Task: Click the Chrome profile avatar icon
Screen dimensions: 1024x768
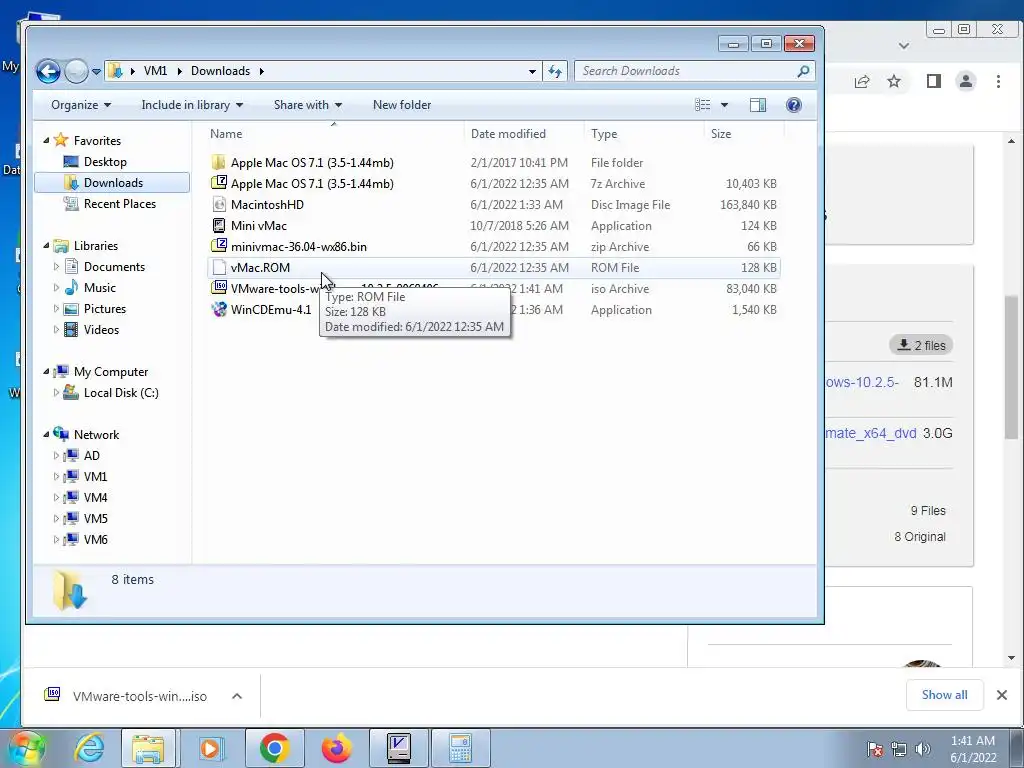Action: tap(966, 81)
